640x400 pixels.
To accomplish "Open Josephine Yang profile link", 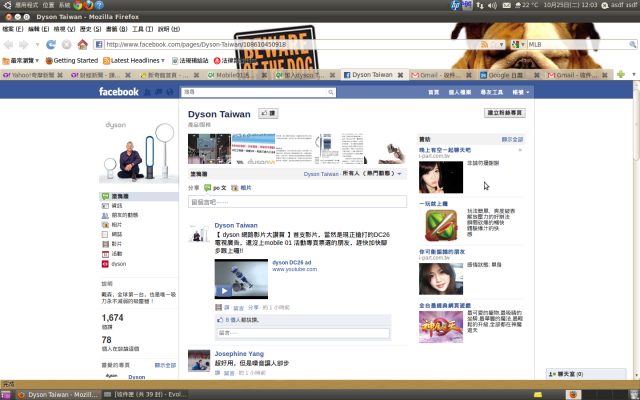I will coord(239,354).
